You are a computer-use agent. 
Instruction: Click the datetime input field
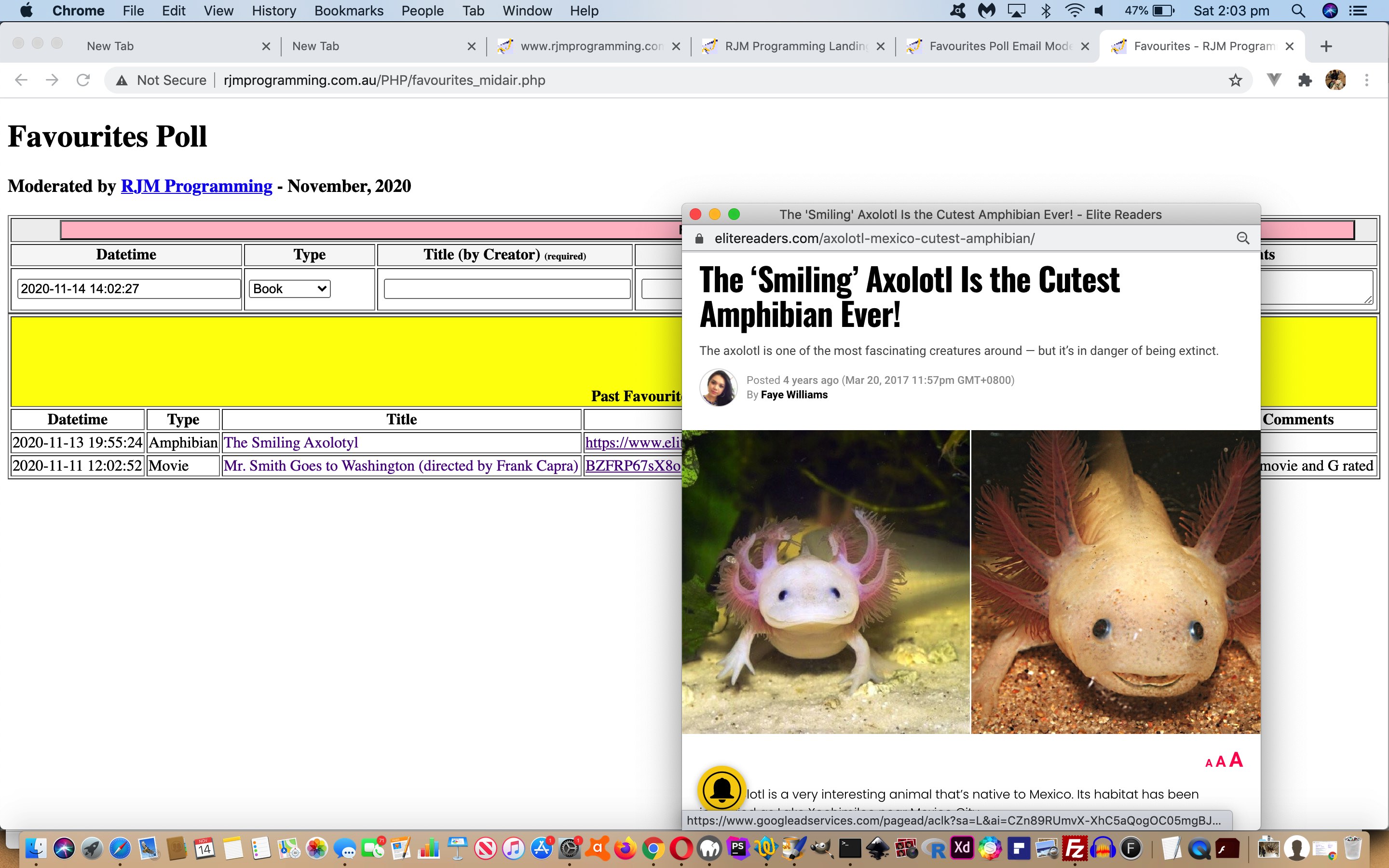tap(126, 289)
